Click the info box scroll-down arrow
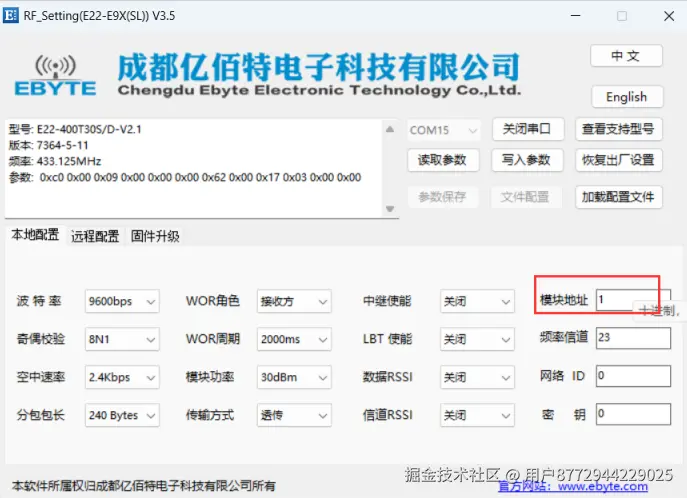Screen dimensions: 687x498 click(x=390, y=209)
